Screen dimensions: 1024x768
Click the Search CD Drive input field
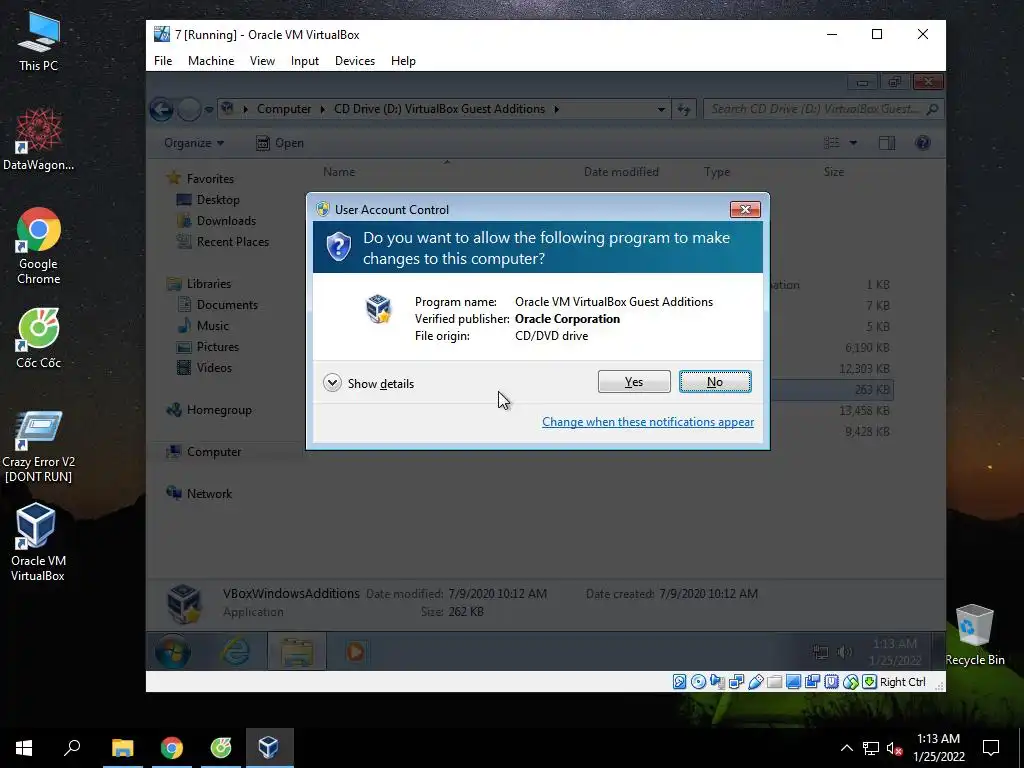pos(822,109)
